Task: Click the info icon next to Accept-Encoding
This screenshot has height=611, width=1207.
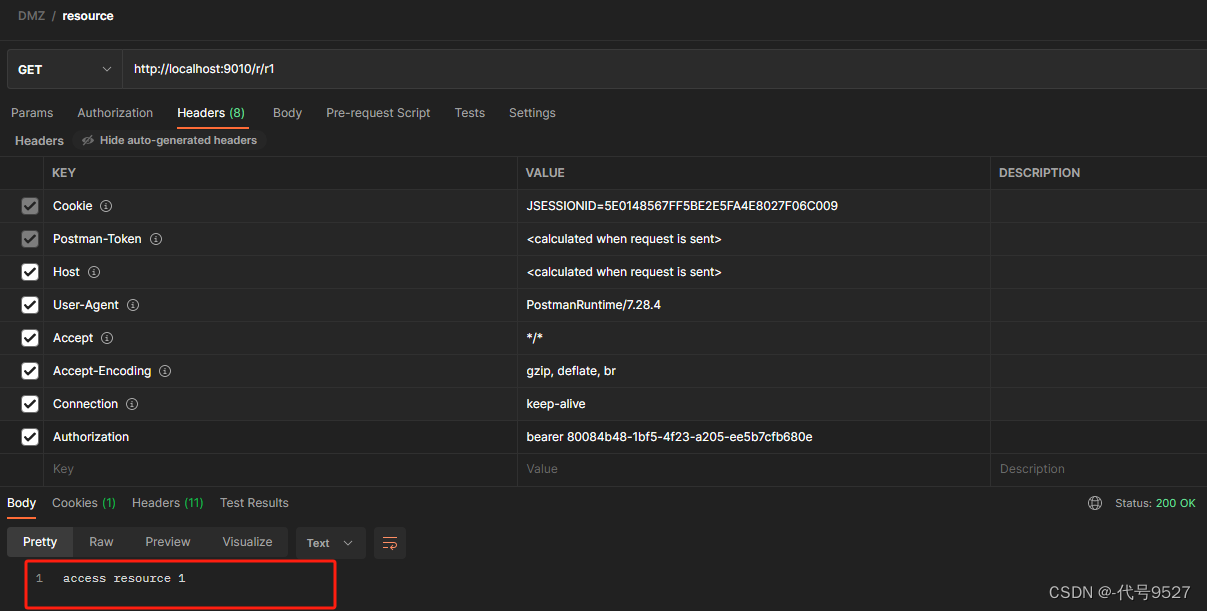Action: pos(165,371)
